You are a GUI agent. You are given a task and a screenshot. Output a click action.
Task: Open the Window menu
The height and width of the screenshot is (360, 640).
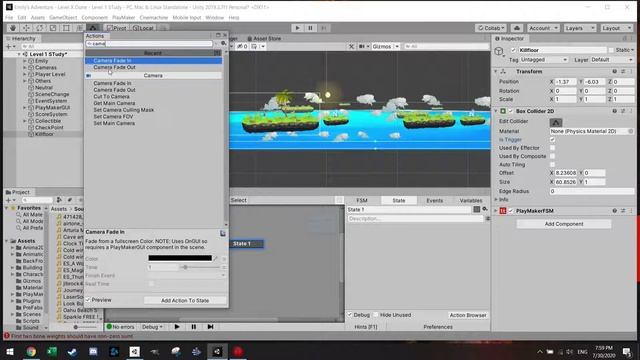click(x=214, y=18)
